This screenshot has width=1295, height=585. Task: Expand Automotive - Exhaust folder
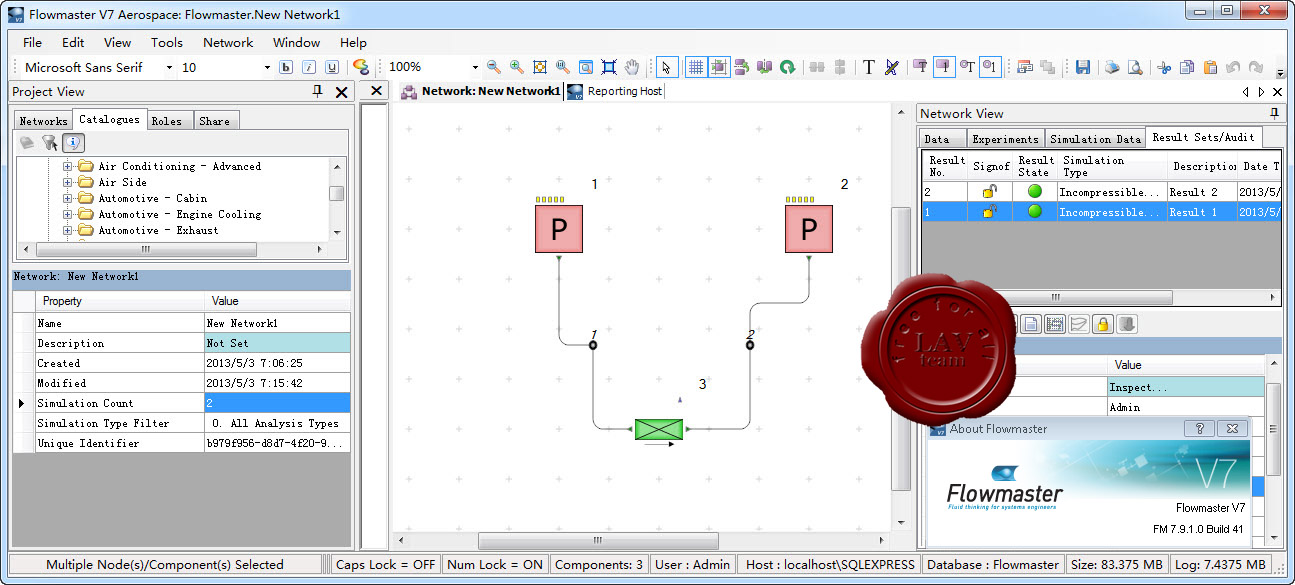(x=68, y=230)
